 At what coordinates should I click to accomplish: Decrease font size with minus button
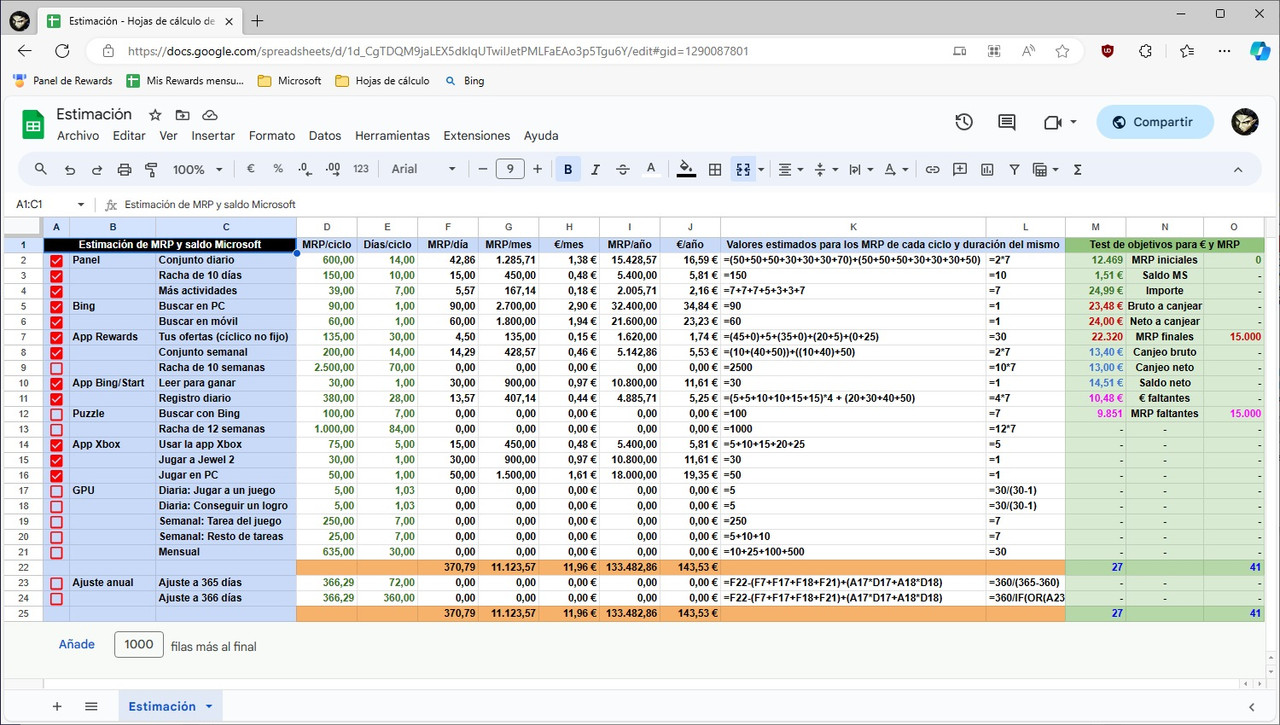[x=482, y=169]
